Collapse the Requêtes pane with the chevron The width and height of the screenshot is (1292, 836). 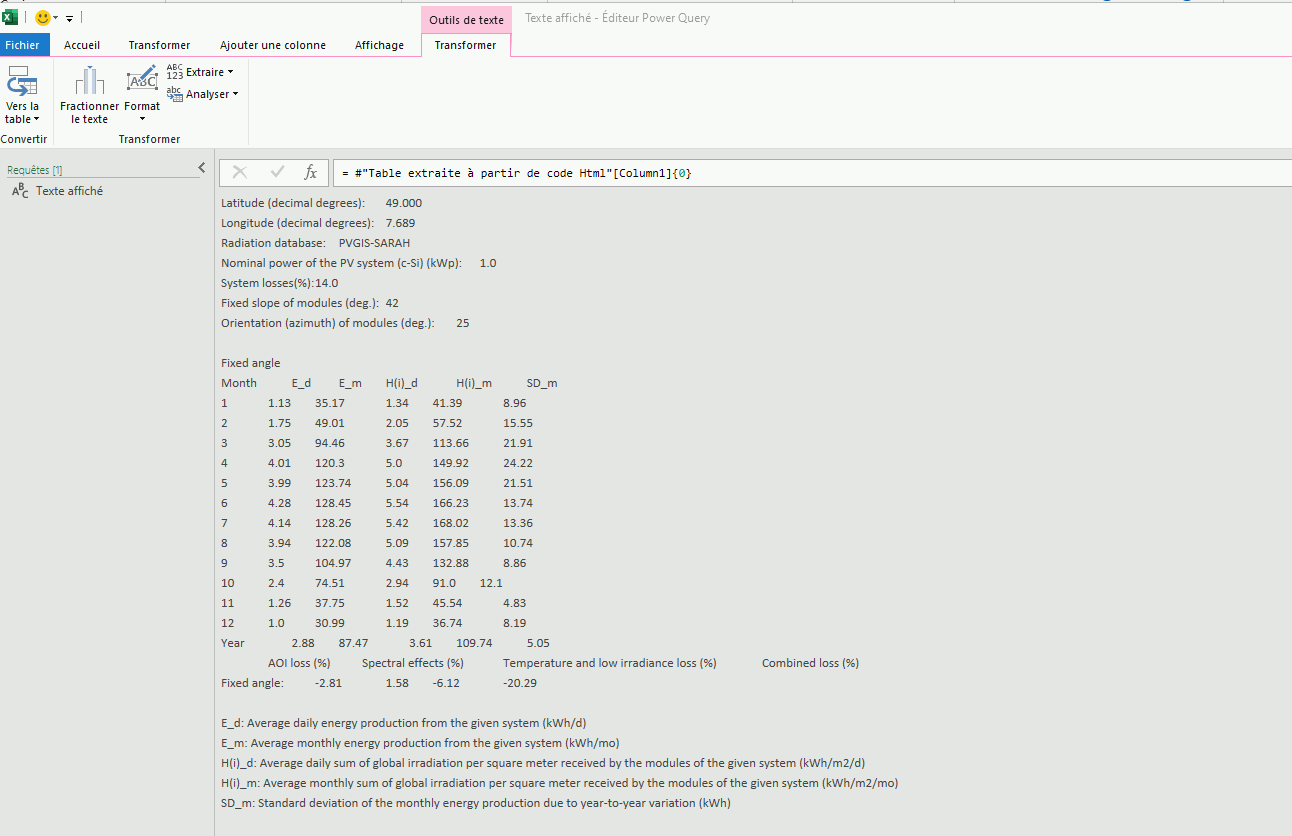click(201, 168)
